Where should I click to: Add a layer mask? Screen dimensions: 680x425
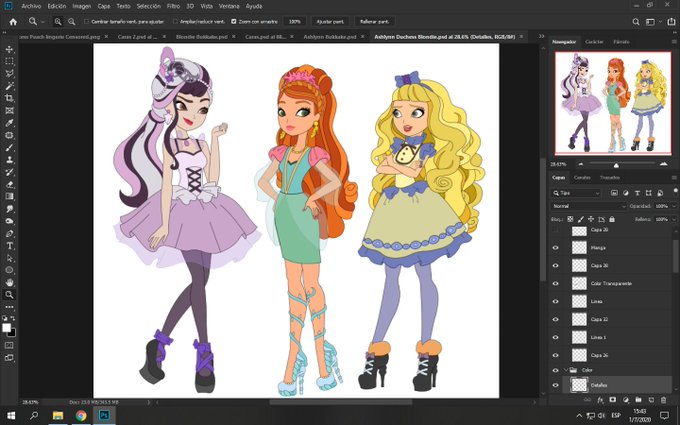pos(613,400)
